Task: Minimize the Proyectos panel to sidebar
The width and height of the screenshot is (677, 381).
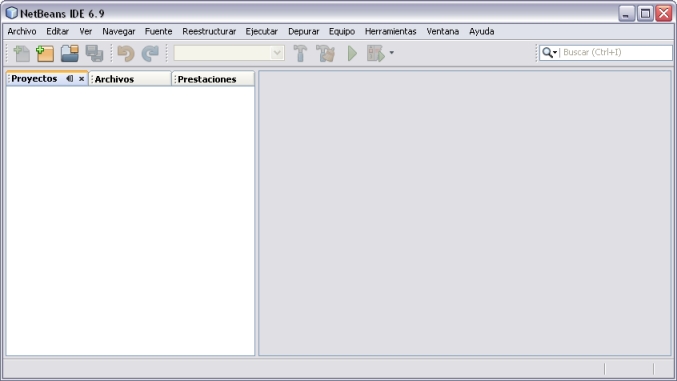Action: click(x=70, y=79)
